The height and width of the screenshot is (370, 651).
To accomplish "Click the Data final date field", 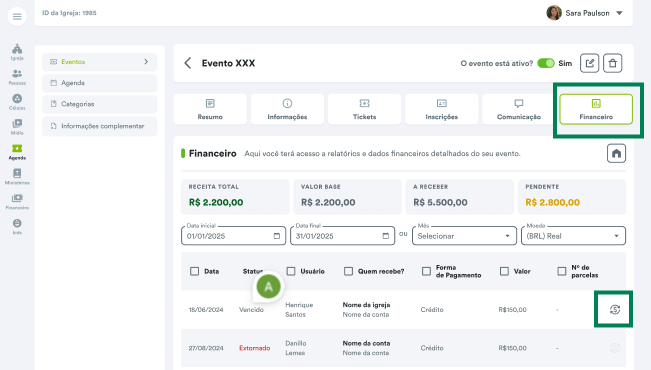I will point(342,236).
